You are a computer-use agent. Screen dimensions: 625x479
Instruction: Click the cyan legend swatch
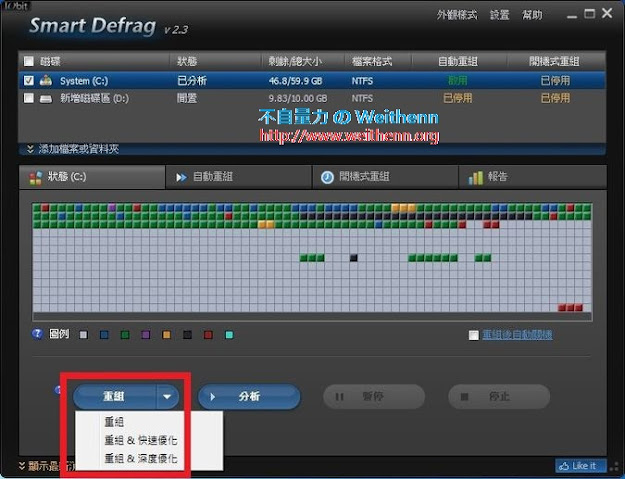click(x=229, y=335)
